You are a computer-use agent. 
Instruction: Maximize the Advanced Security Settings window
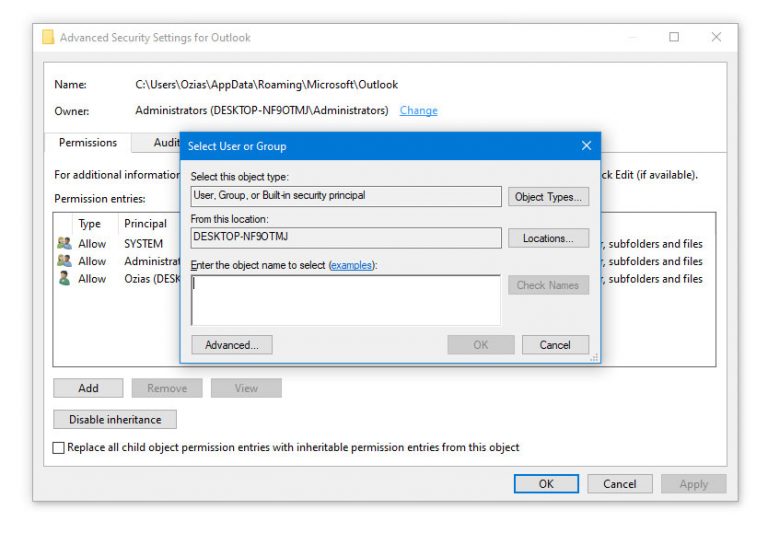coord(674,37)
